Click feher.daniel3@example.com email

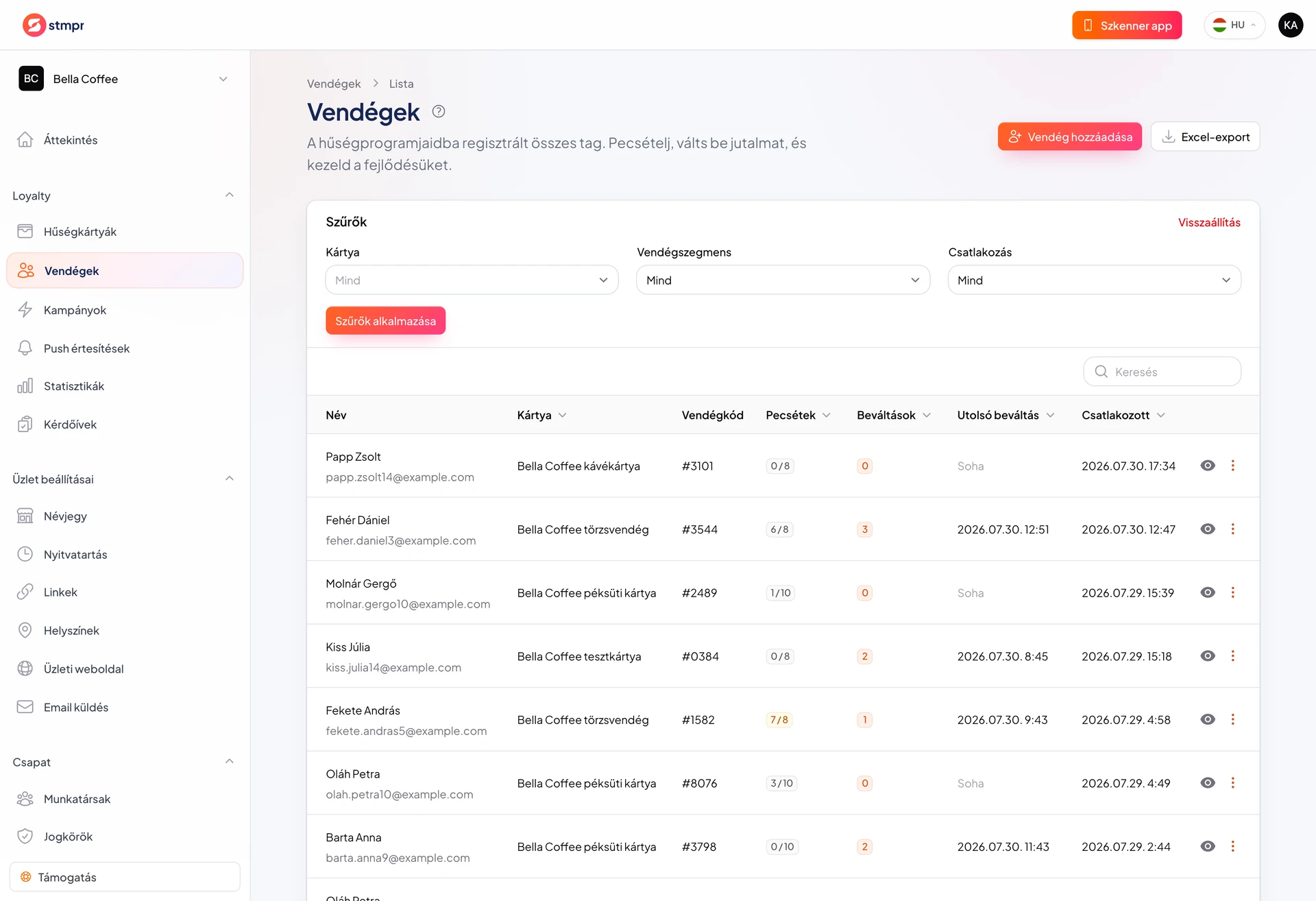pos(400,540)
